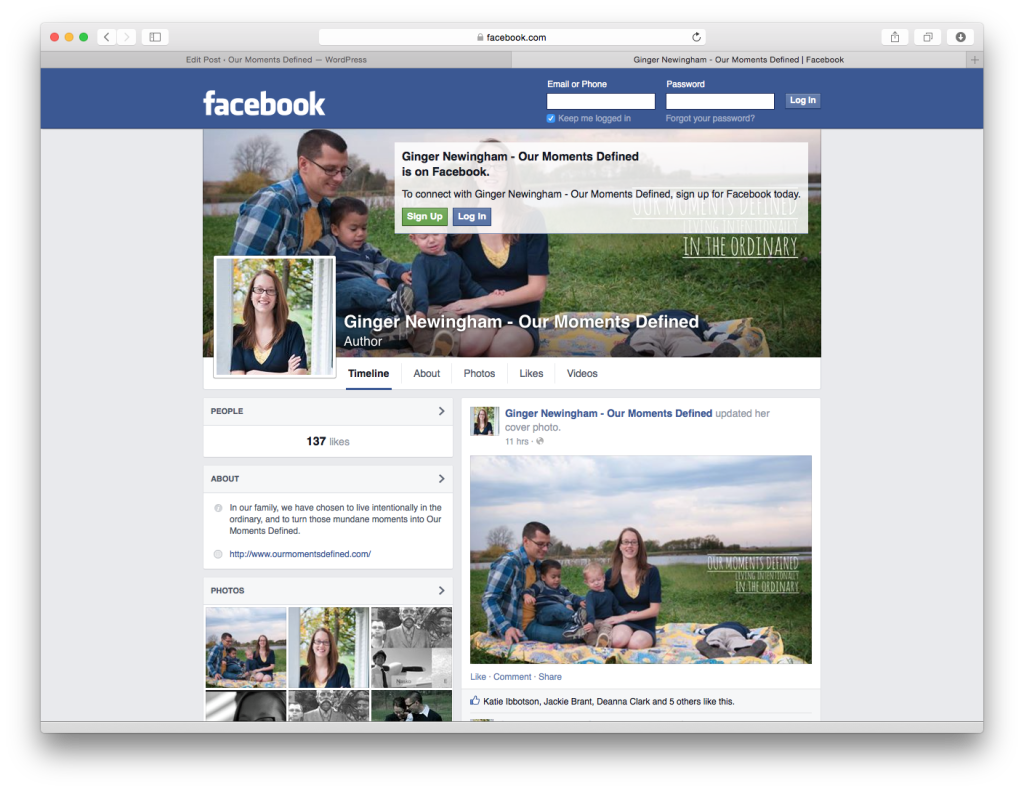Open the portrait photo thumbnail in Photos

(x=328, y=647)
